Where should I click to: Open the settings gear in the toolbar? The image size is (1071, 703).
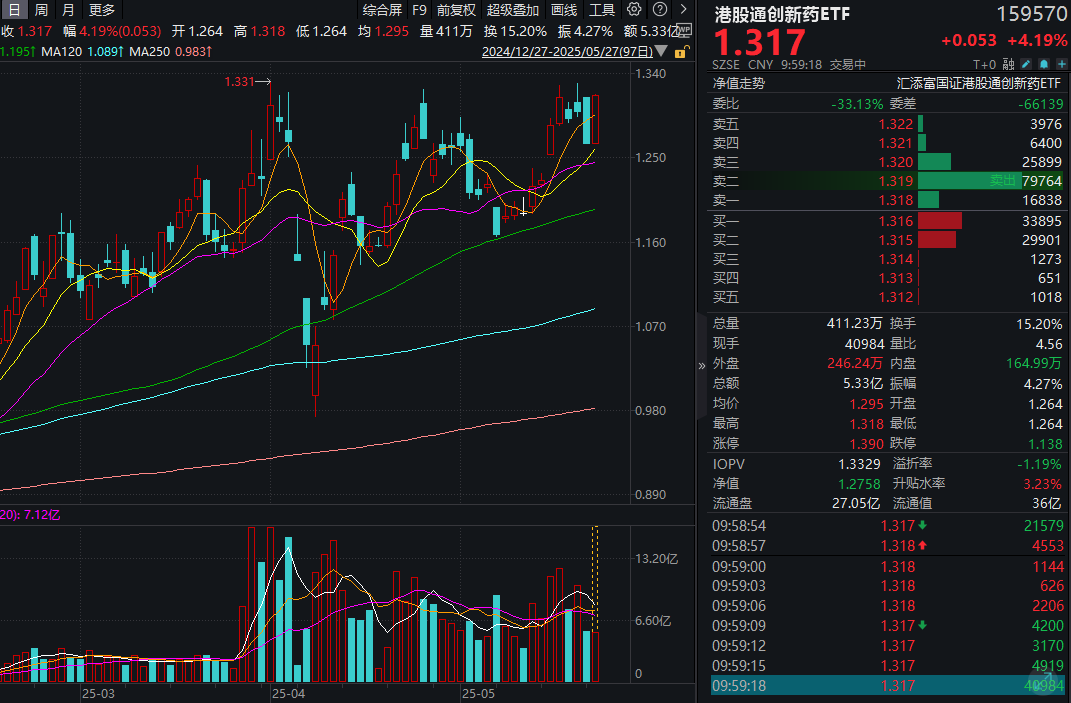634,9
